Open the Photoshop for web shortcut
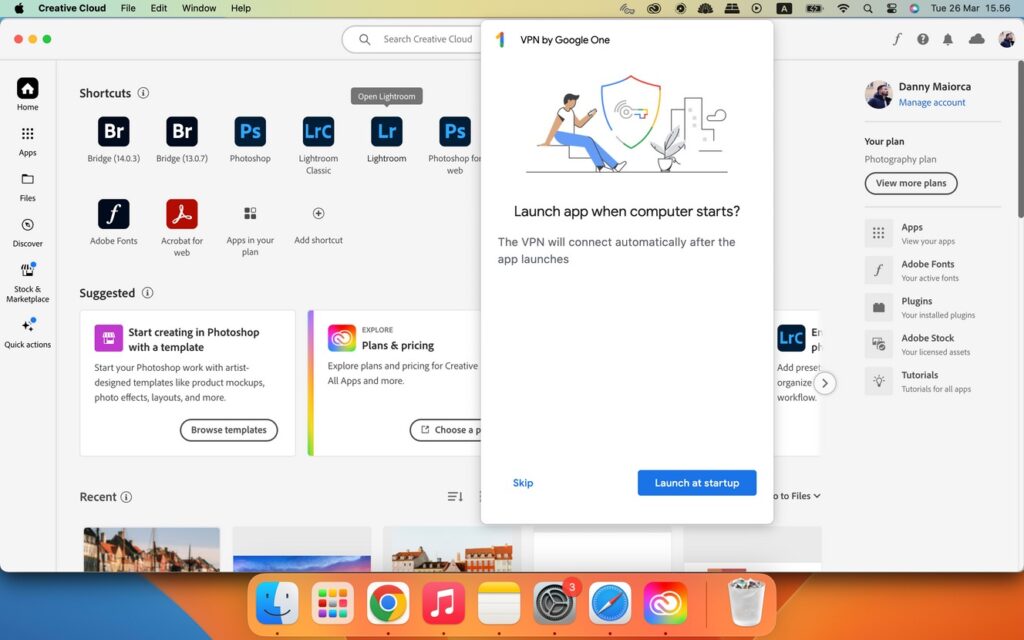1024x640 pixels. pyautogui.click(x=455, y=131)
